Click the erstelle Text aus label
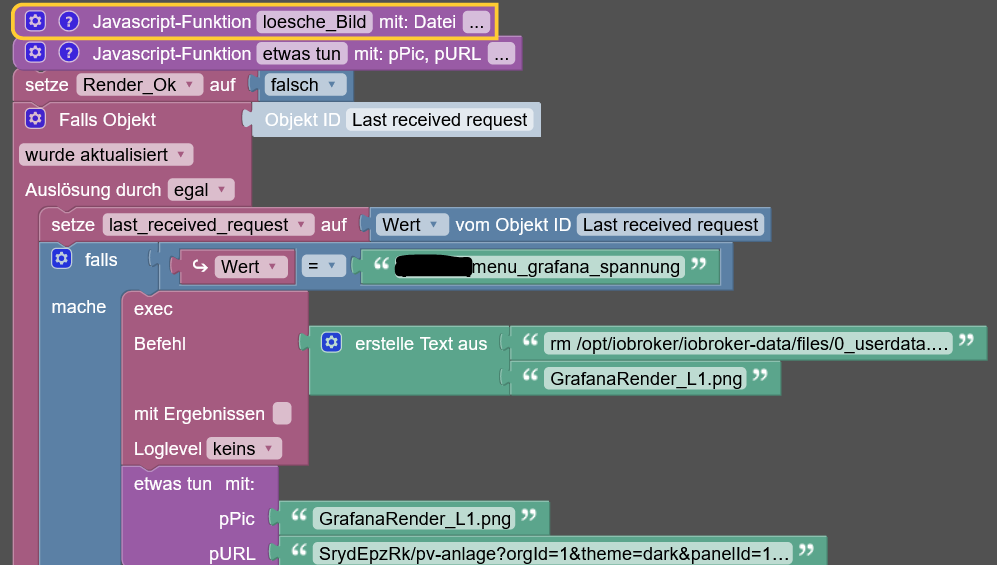 [421, 344]
